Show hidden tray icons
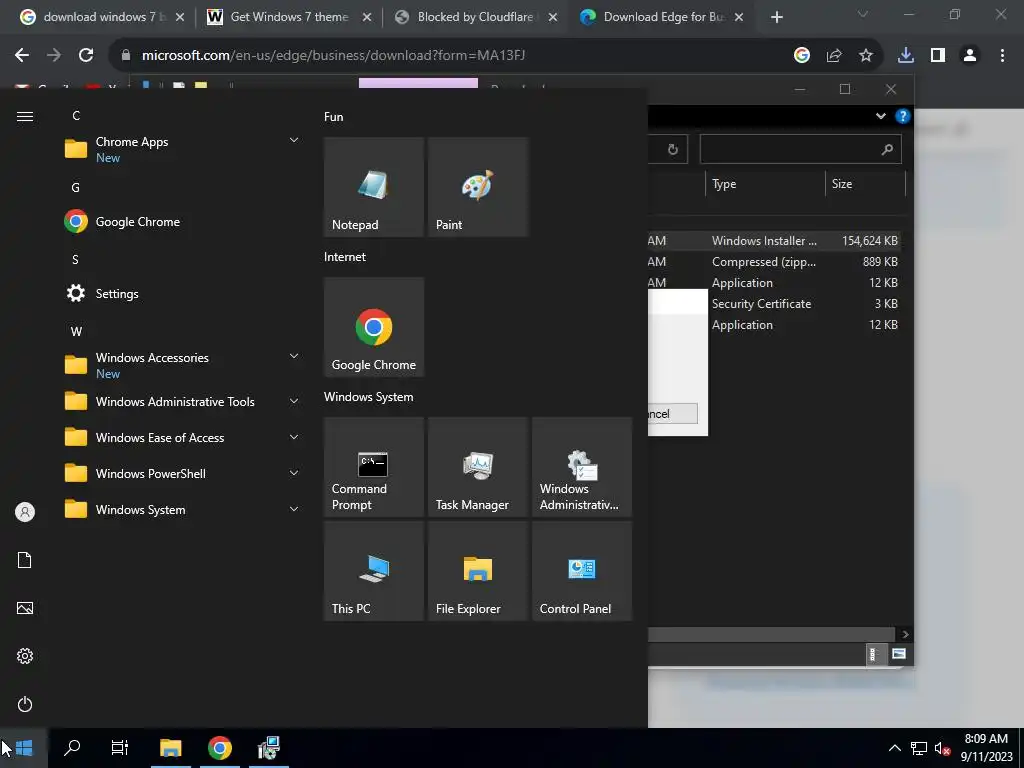This screenshot has width=1024, height=768. 895,748
